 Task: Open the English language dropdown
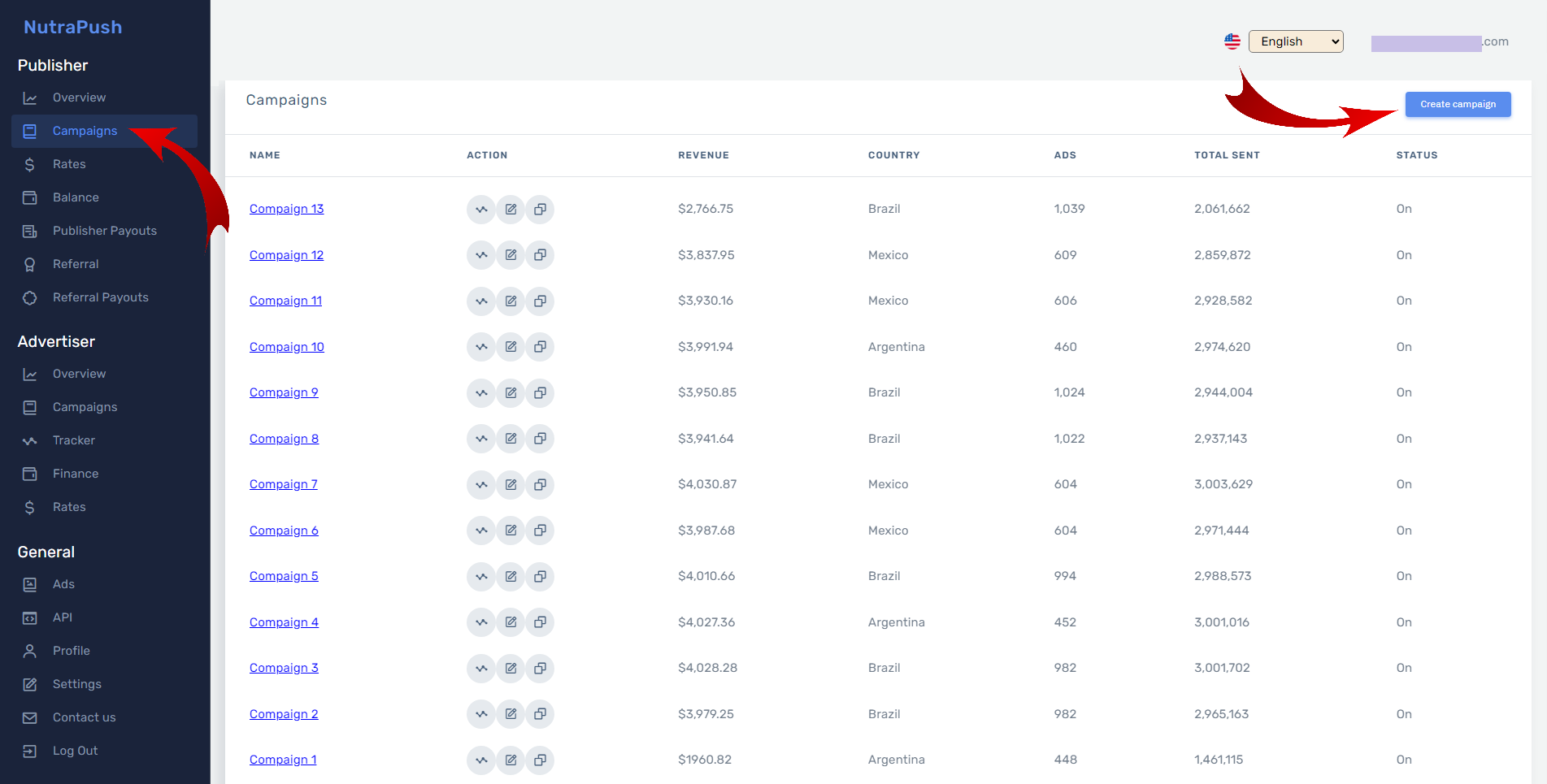[1296, 41]
